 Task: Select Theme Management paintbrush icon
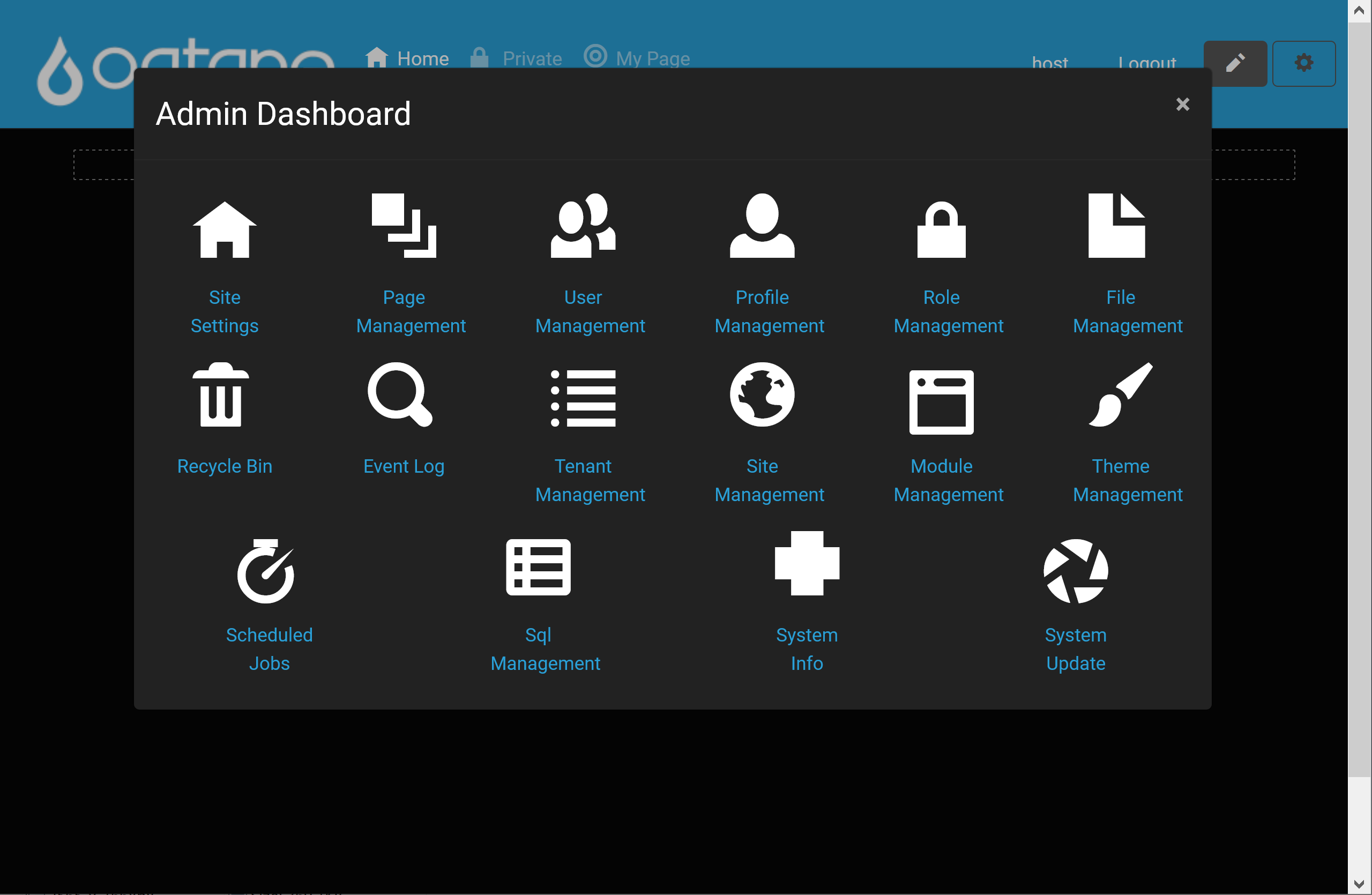point(1120,395)
